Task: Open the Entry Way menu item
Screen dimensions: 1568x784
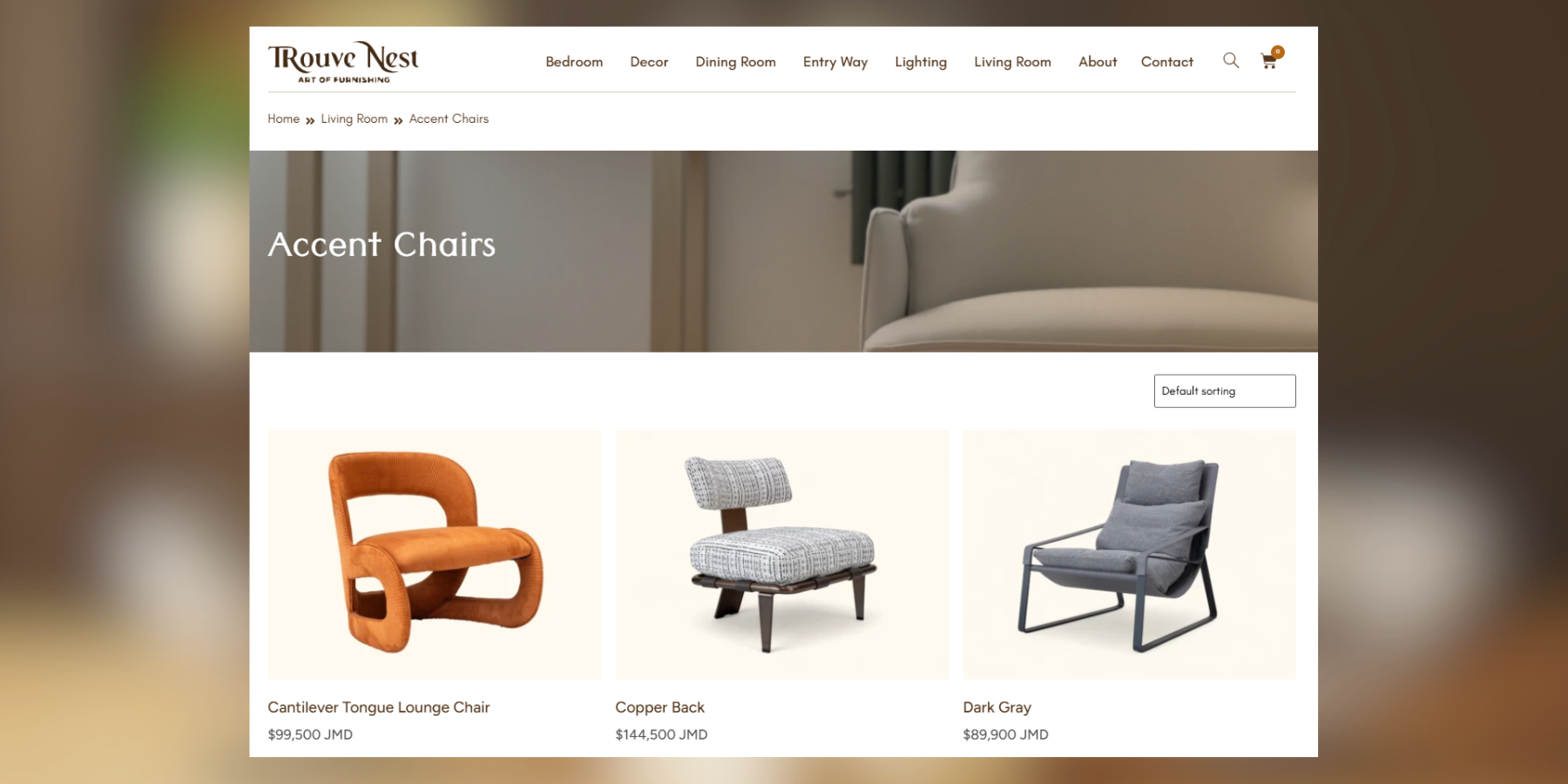Action: [835, 62]
